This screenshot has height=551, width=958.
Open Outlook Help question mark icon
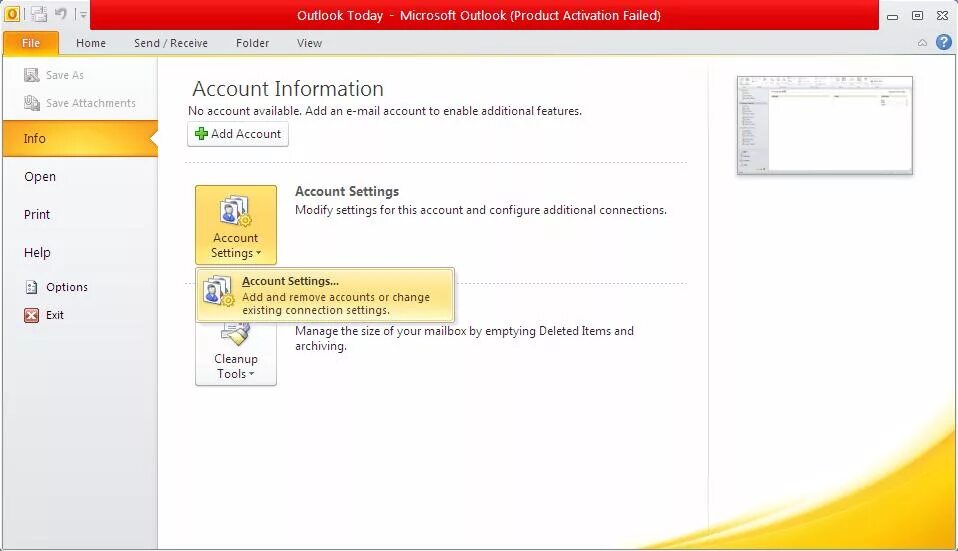(x=944, y=42)
